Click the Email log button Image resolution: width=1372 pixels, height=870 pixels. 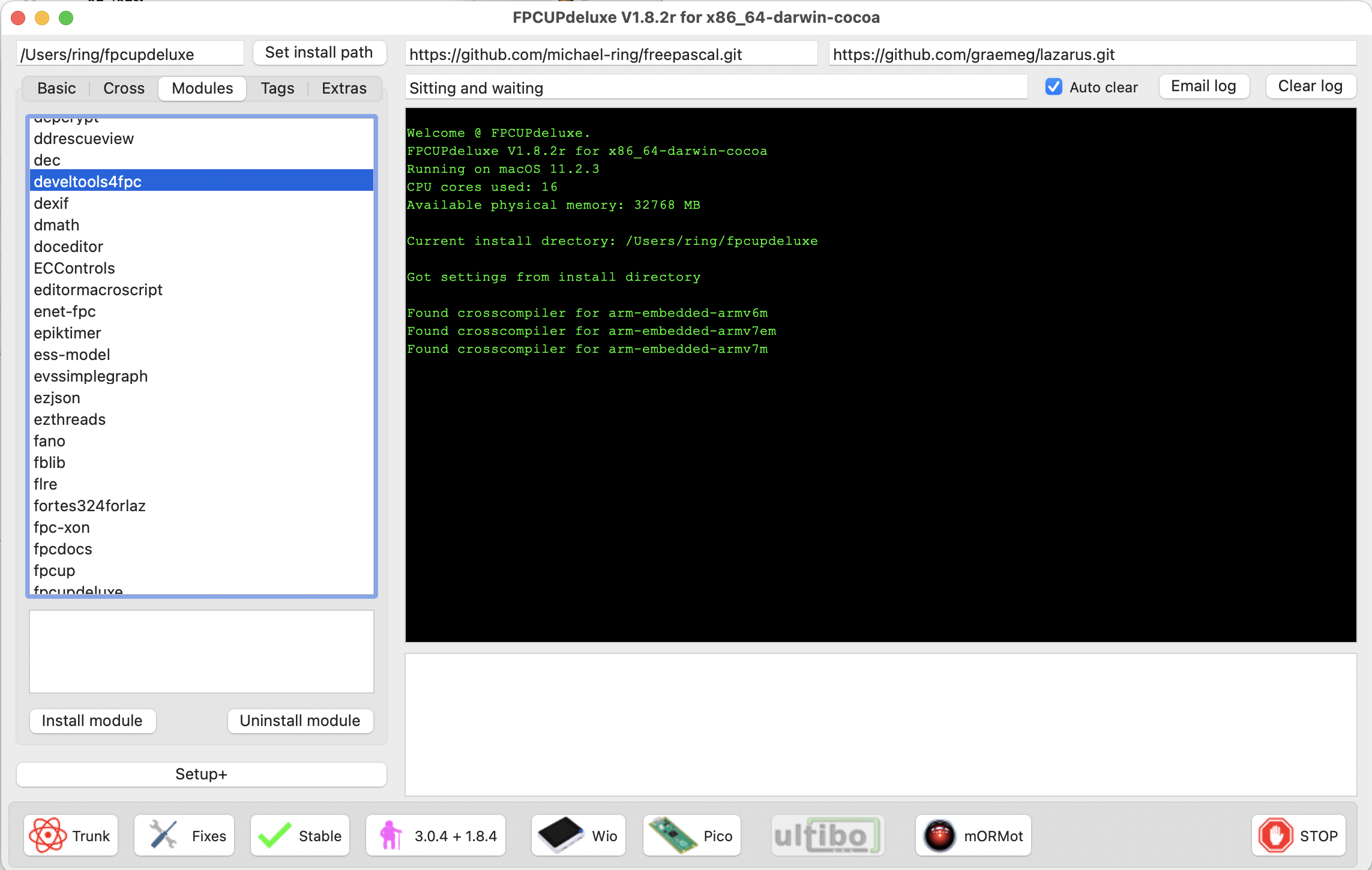click(1204, 86)
